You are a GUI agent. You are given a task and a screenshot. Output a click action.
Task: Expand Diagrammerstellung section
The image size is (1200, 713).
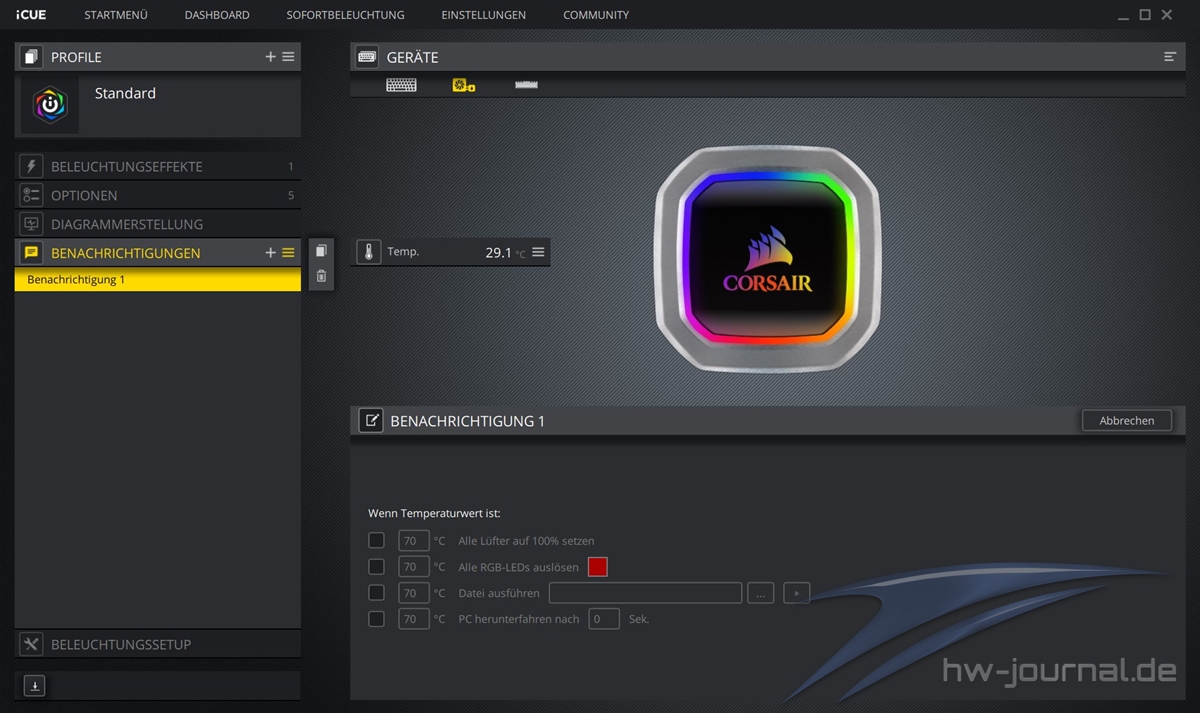(158, 224)
